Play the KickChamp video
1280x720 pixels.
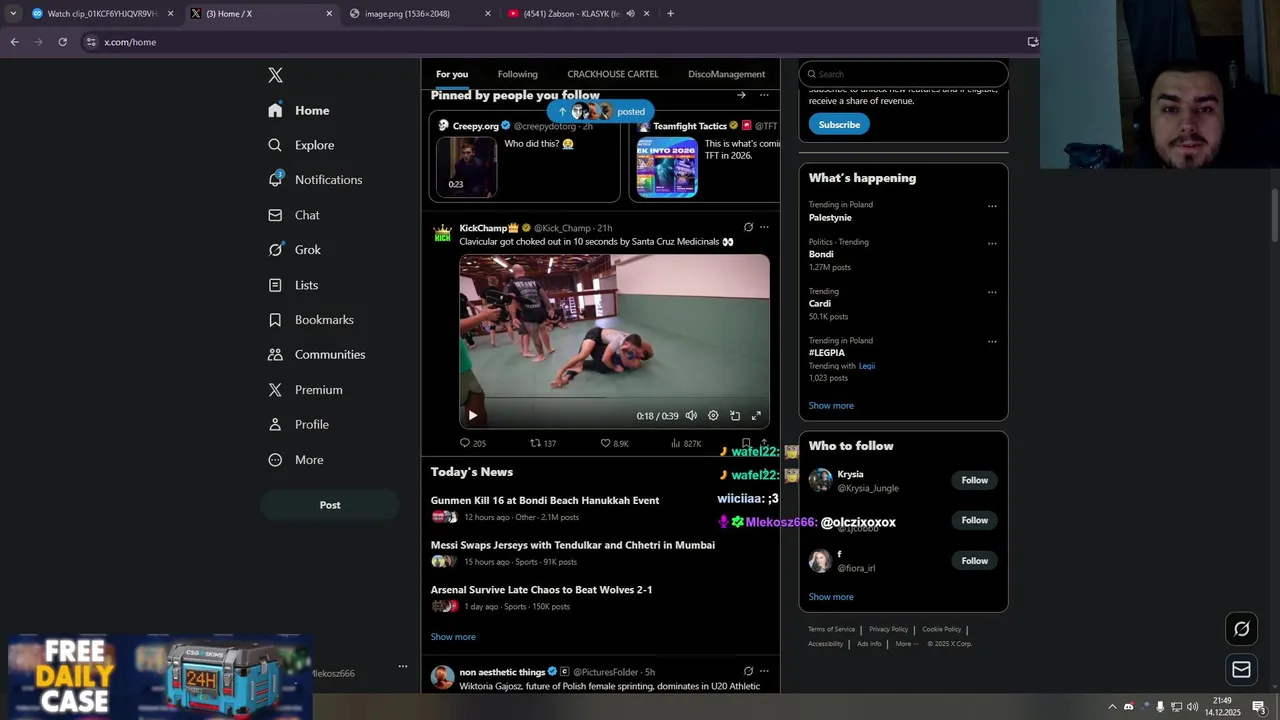(473, 416)
